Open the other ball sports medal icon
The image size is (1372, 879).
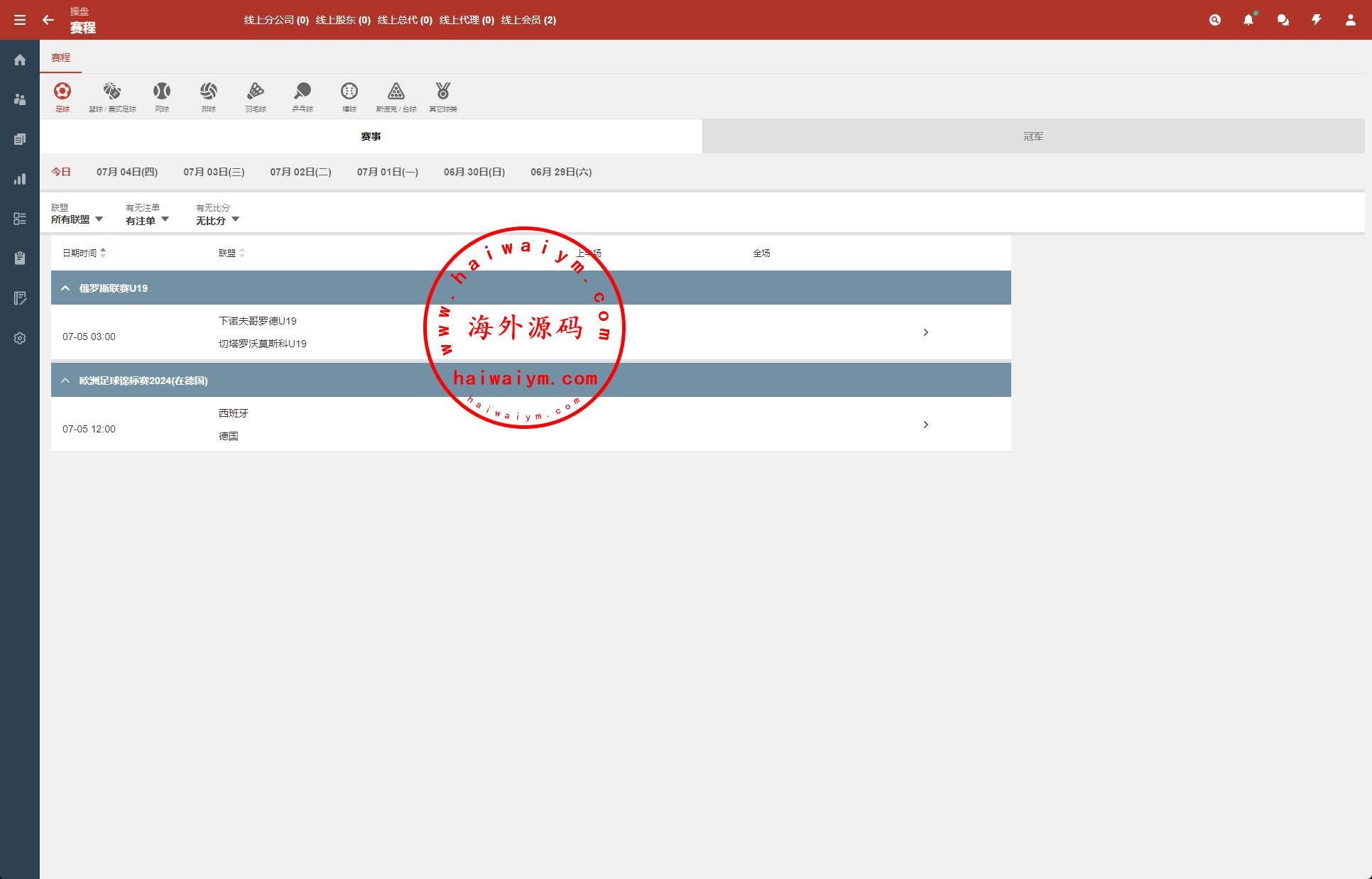(x=443, y=97)
